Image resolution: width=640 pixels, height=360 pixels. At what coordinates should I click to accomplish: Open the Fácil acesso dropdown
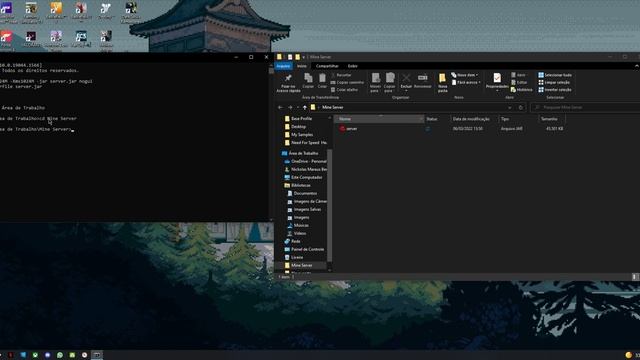(x=466, y=82)
